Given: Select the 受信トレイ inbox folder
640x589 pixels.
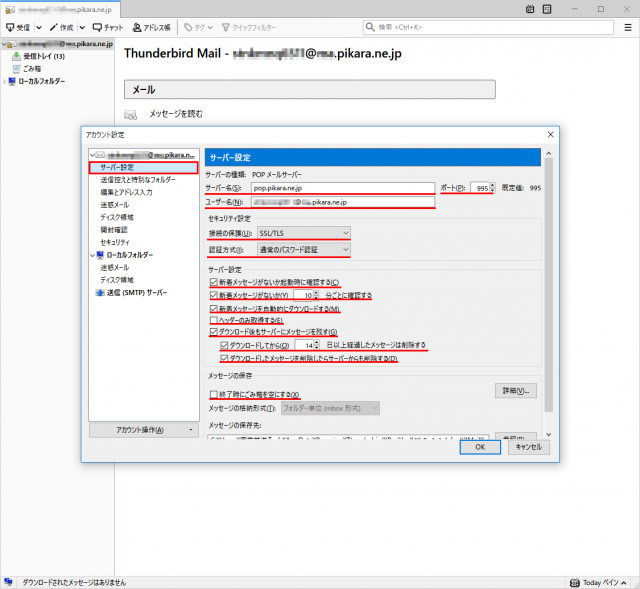Looking at the screenshot, I should click(x=38, y=57).
